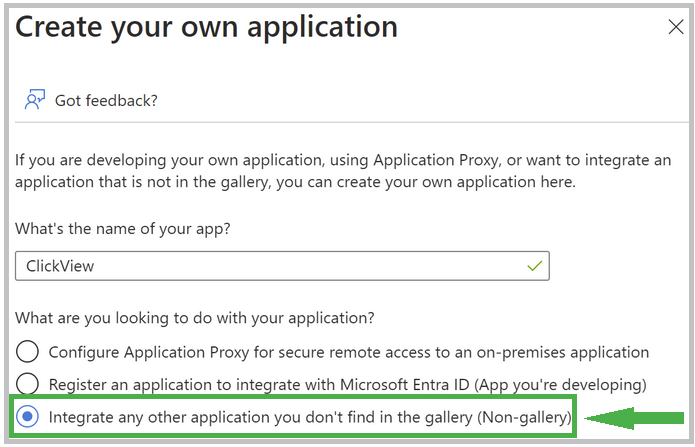Click the (App you're developing) text
The width and height of the screenshot is (695, 447).
pyautogui.click(x=560, y=384)
